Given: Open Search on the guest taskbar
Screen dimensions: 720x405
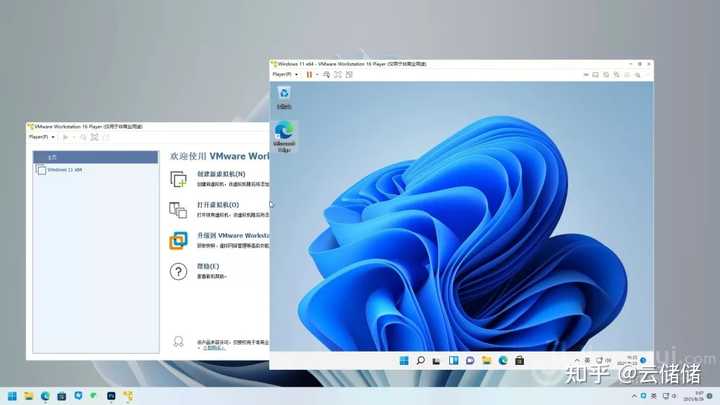Looking at the screenshot, I should 421,360.
